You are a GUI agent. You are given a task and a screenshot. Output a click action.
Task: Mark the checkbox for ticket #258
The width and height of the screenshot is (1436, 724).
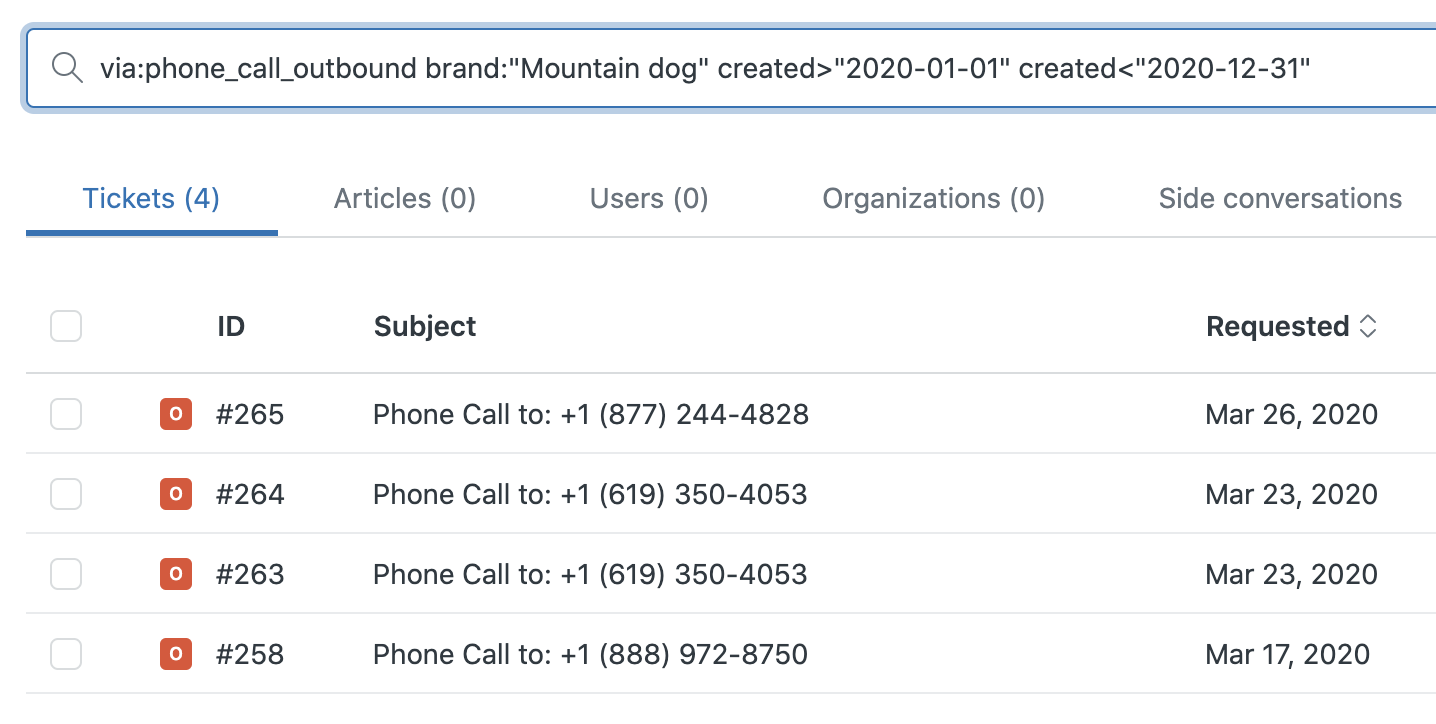[x=66, y=654]
